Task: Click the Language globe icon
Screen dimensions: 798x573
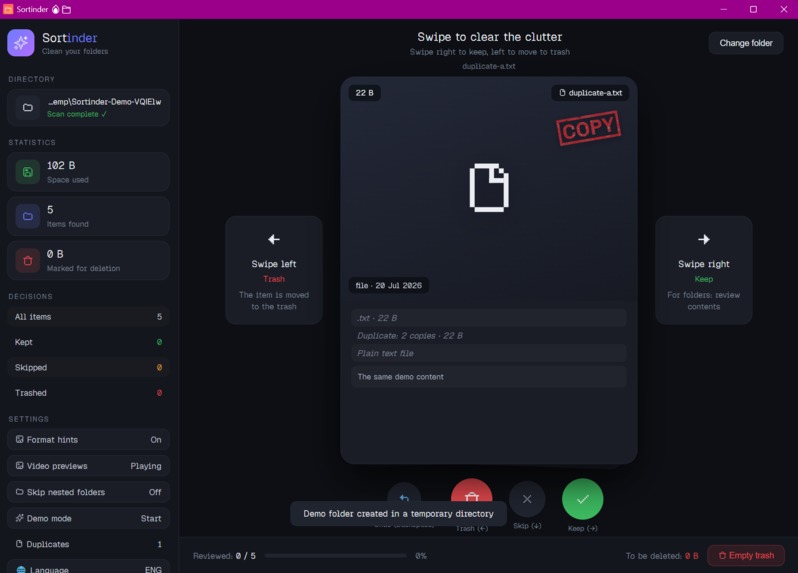Action: [21, 569]
